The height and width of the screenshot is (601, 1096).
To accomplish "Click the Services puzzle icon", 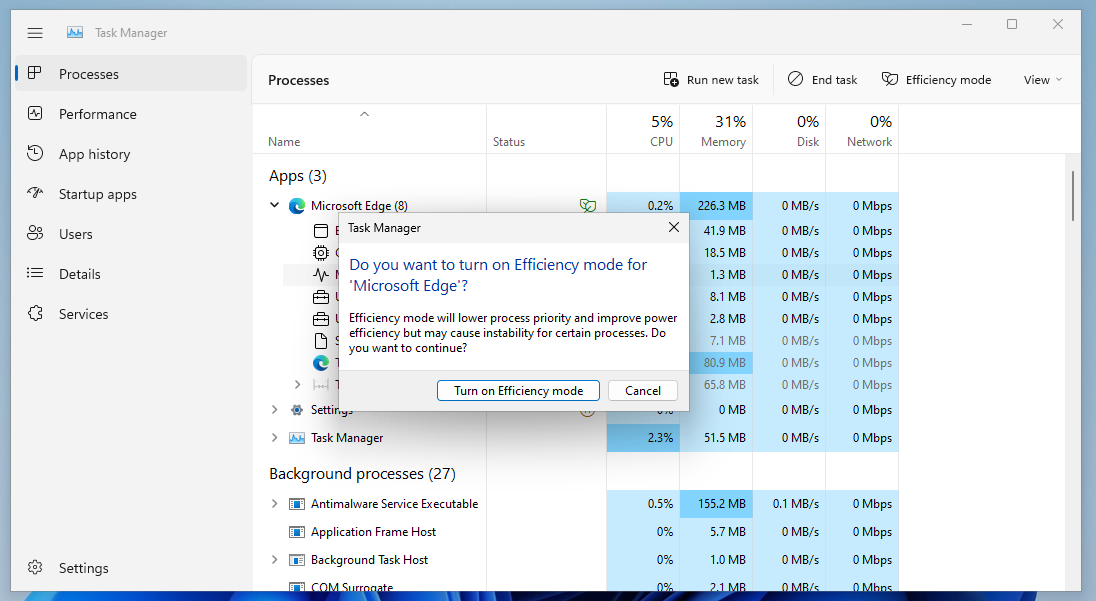I will pos(35,313).
